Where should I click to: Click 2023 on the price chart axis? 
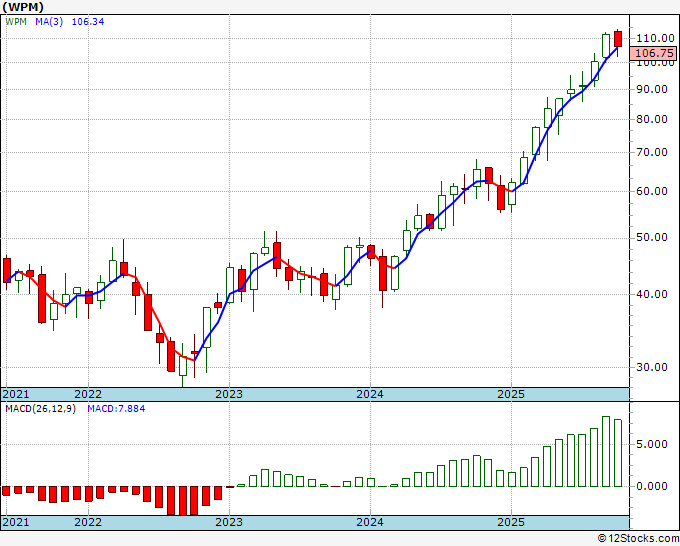[229, 394]
